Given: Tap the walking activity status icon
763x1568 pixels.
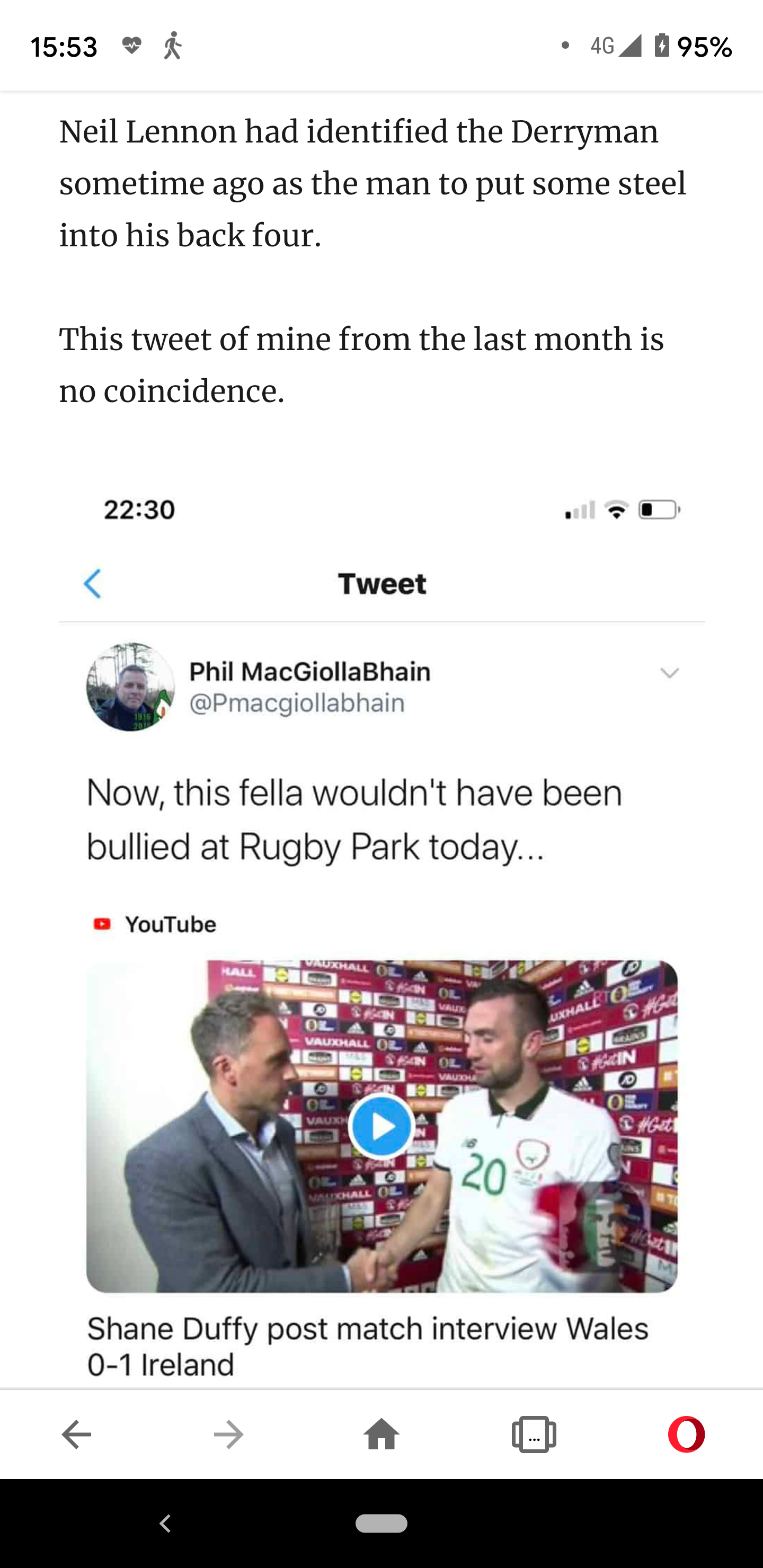Looking at the screenshot, I should tap(173, 46).
